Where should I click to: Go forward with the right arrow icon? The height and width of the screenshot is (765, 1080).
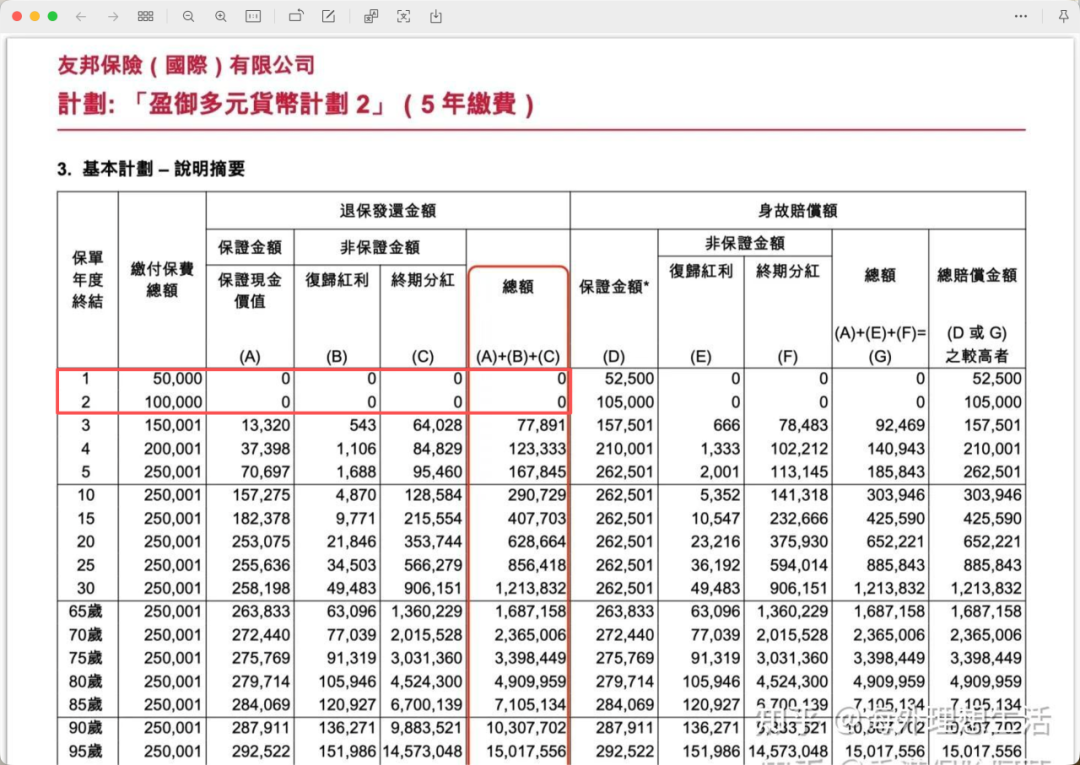click(113, 17)
